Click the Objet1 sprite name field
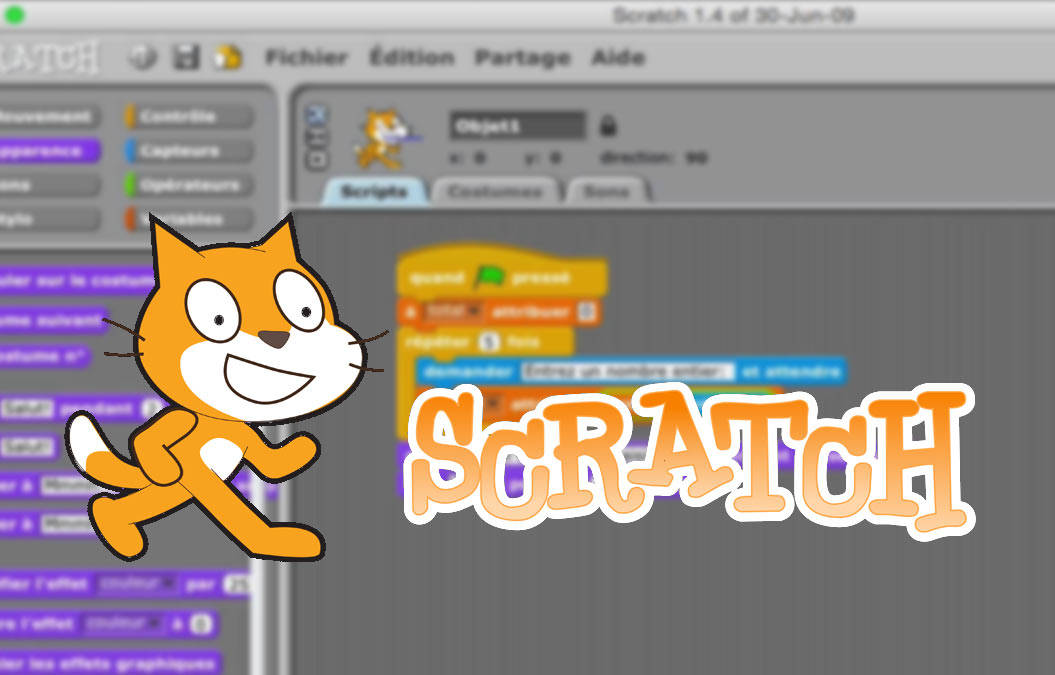This screenshot has height=675, width=1055. tap(517, 126)
